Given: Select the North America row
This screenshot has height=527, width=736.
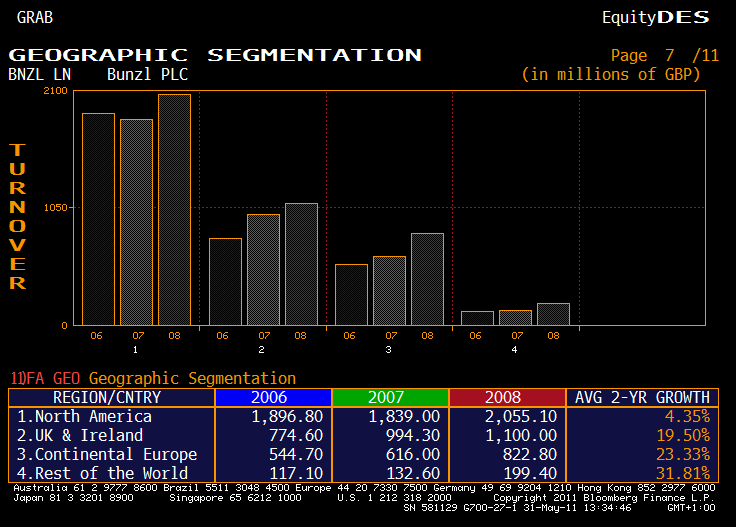Looking at the screenshot, I should [x=85, y=416].
